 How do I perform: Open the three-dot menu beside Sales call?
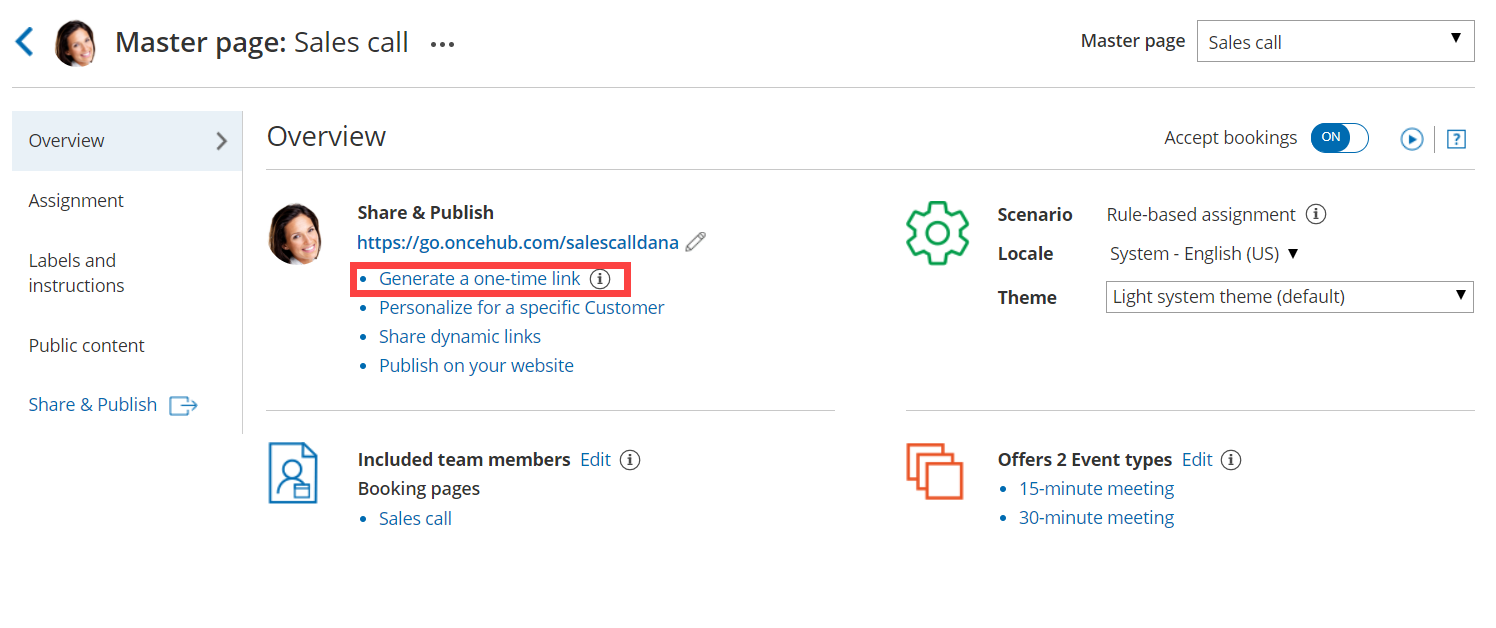pos(442,44)
